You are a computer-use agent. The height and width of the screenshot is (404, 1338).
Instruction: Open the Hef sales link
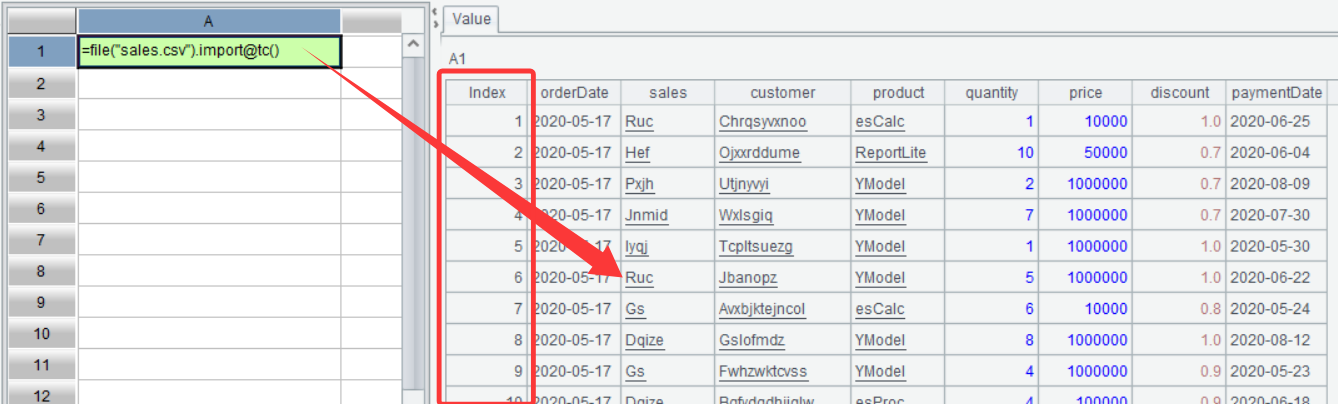click(x=636, y=153)
